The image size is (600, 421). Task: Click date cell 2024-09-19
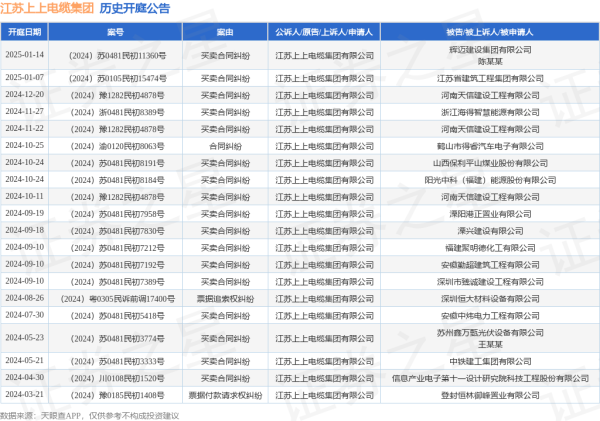(24, 213)
